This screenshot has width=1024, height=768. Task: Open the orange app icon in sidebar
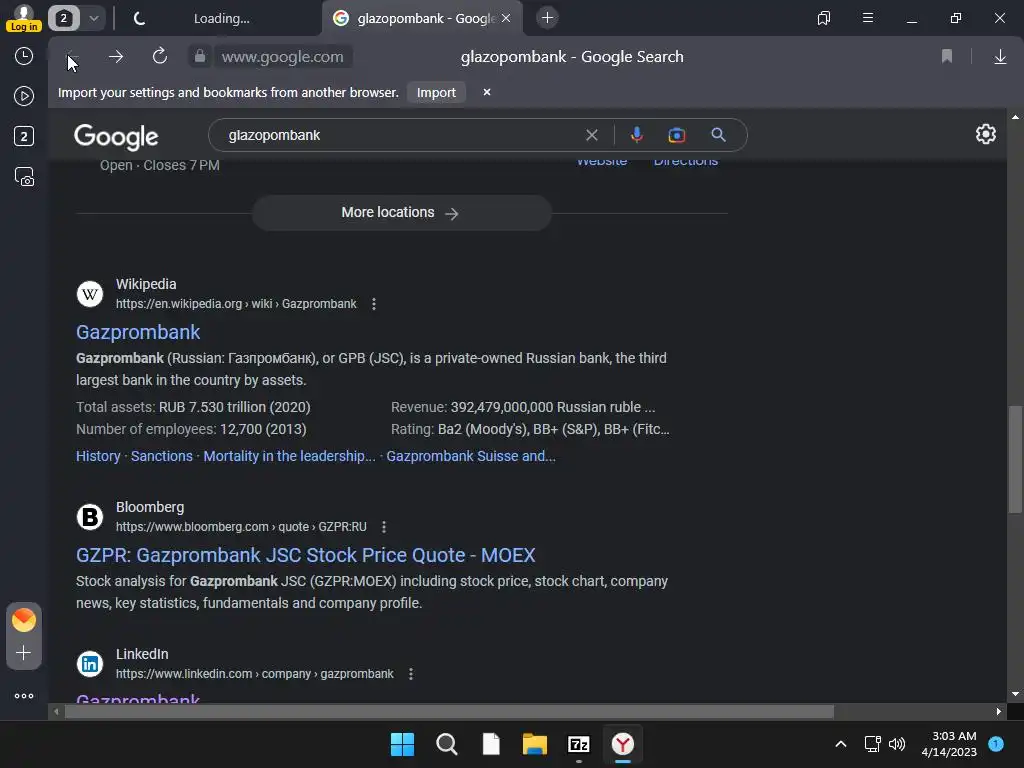(24, 619)
